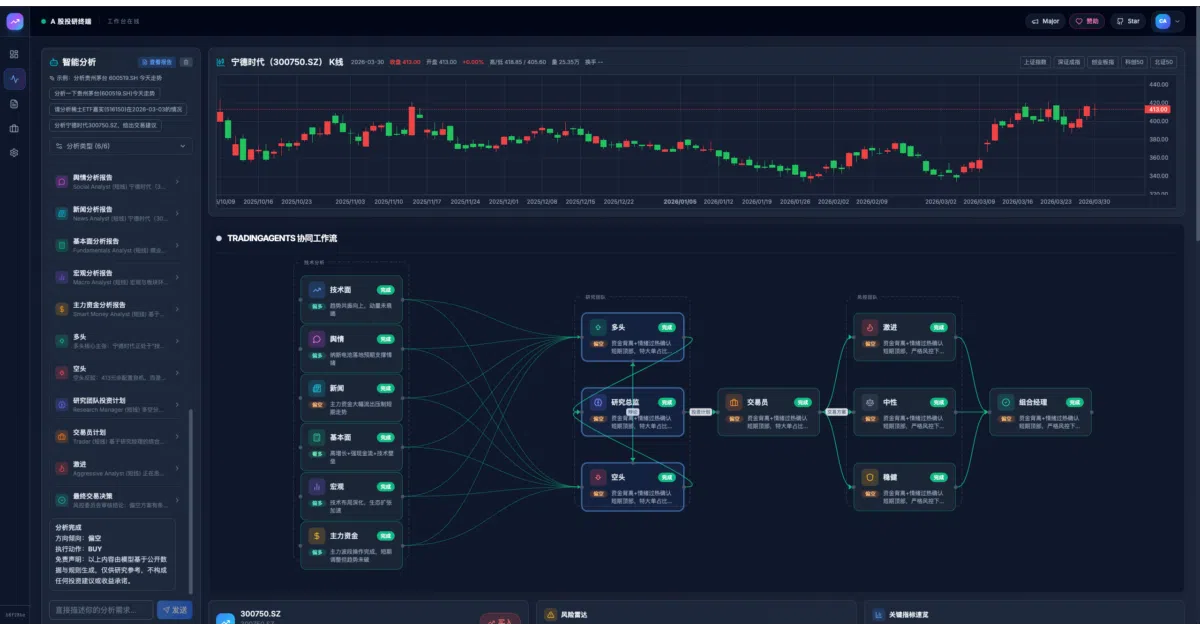This screenshot has width=1200, height=630.
Task: Select the activity pulse icon in sidebar
Action: tap(14, 79)
